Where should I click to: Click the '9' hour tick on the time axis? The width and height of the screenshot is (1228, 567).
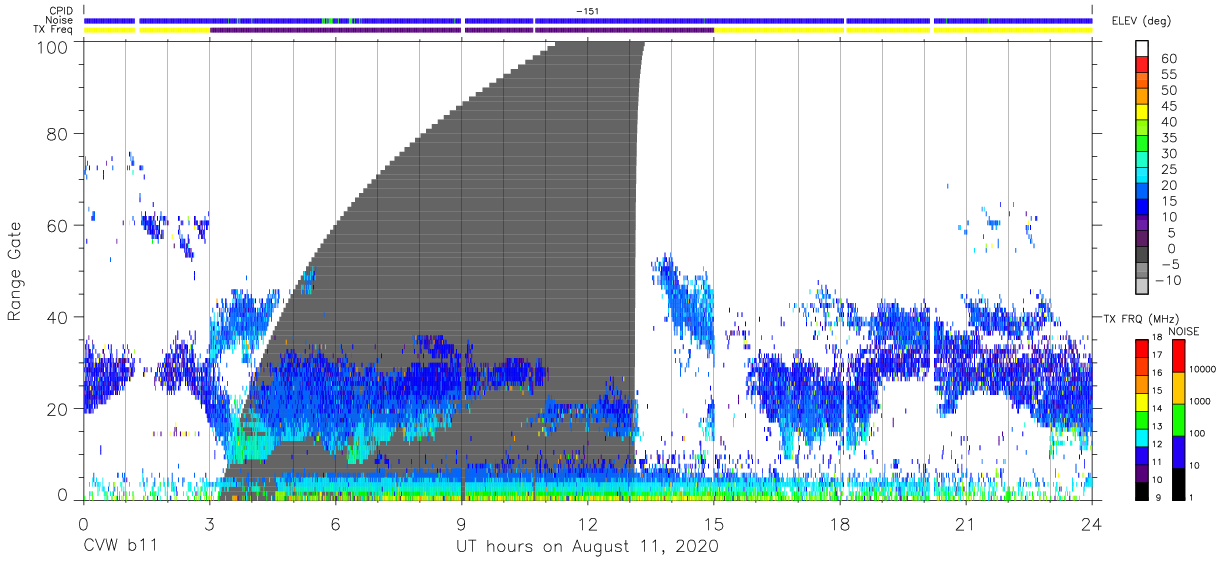tap(462, 524)
